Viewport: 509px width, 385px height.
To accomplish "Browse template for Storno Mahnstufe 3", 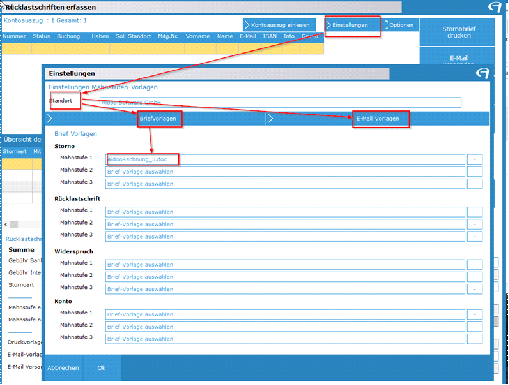I will (475, 184).
